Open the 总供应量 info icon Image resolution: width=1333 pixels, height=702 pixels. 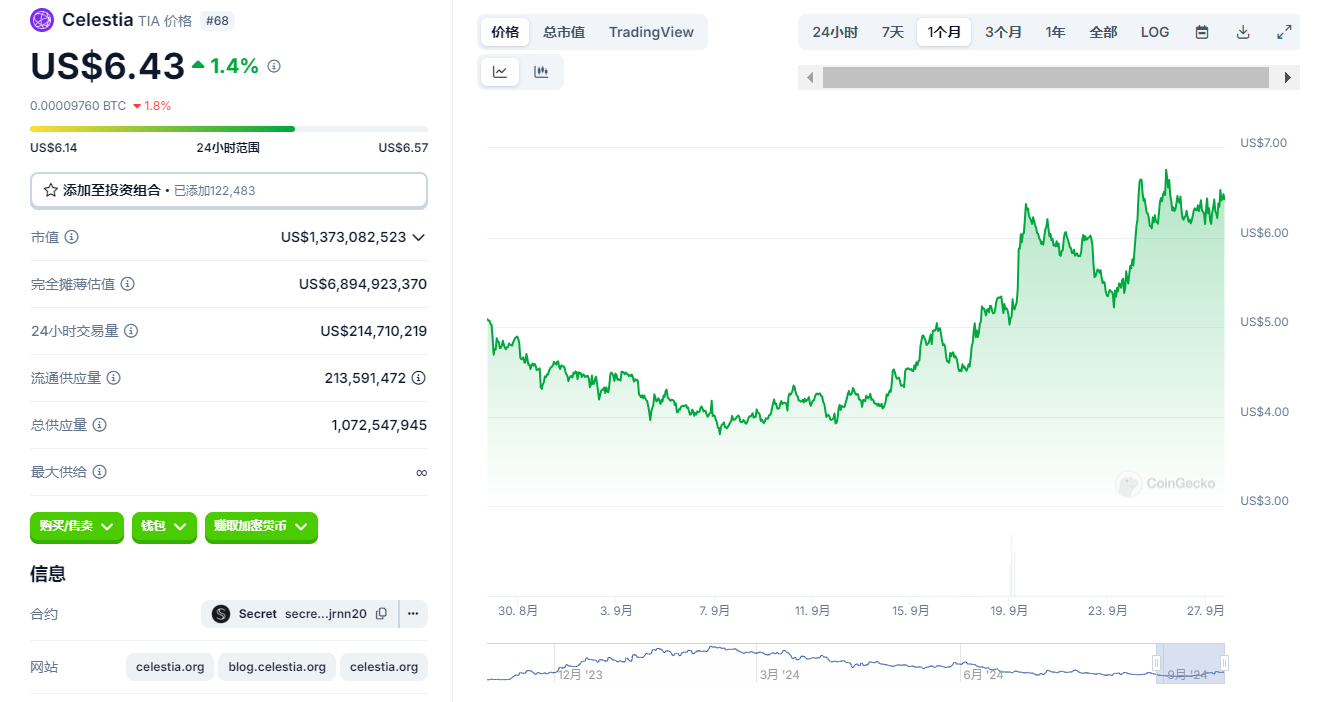tap(100, 425)
